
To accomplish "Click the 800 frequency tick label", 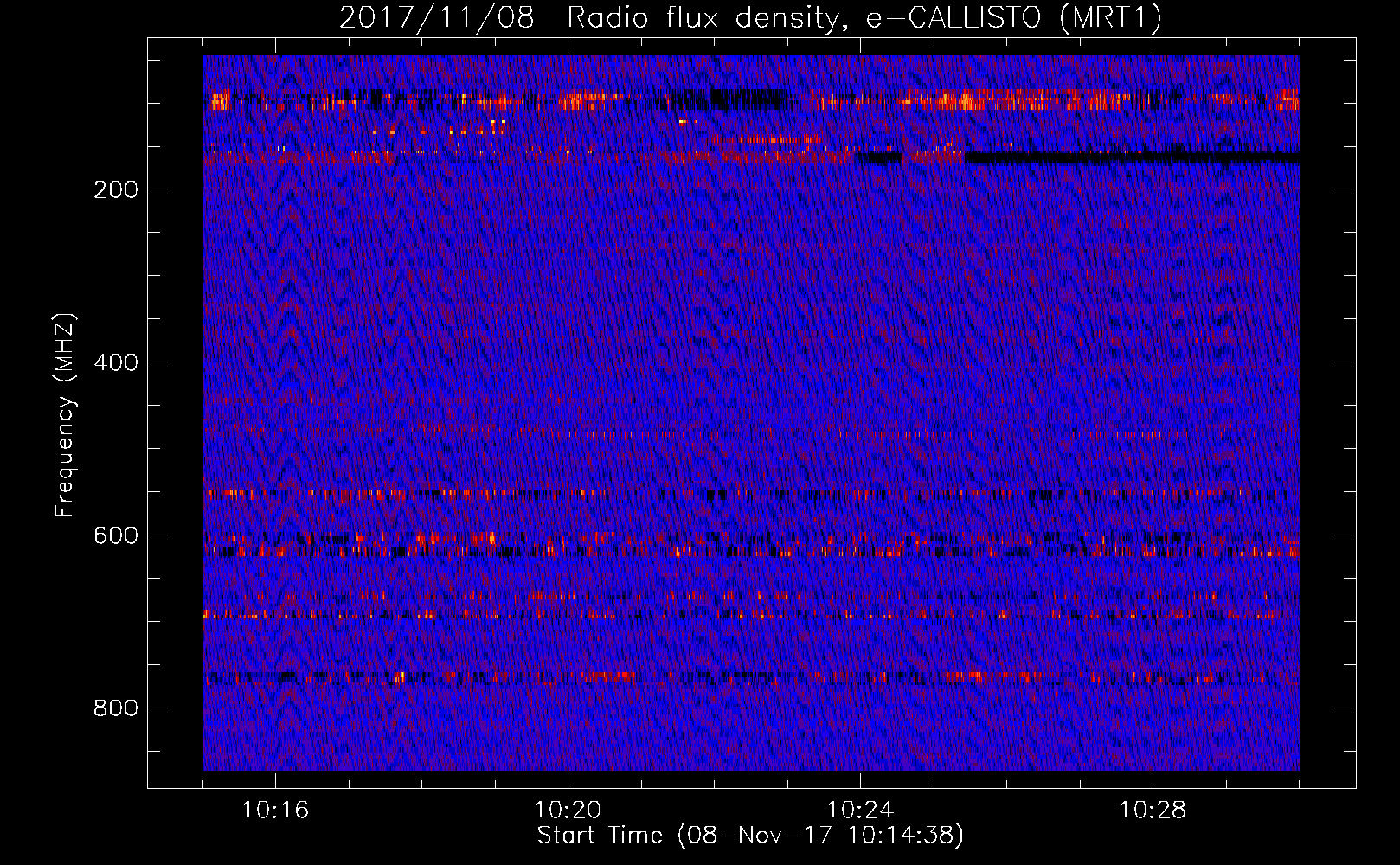I will click(x=116, y=708).
